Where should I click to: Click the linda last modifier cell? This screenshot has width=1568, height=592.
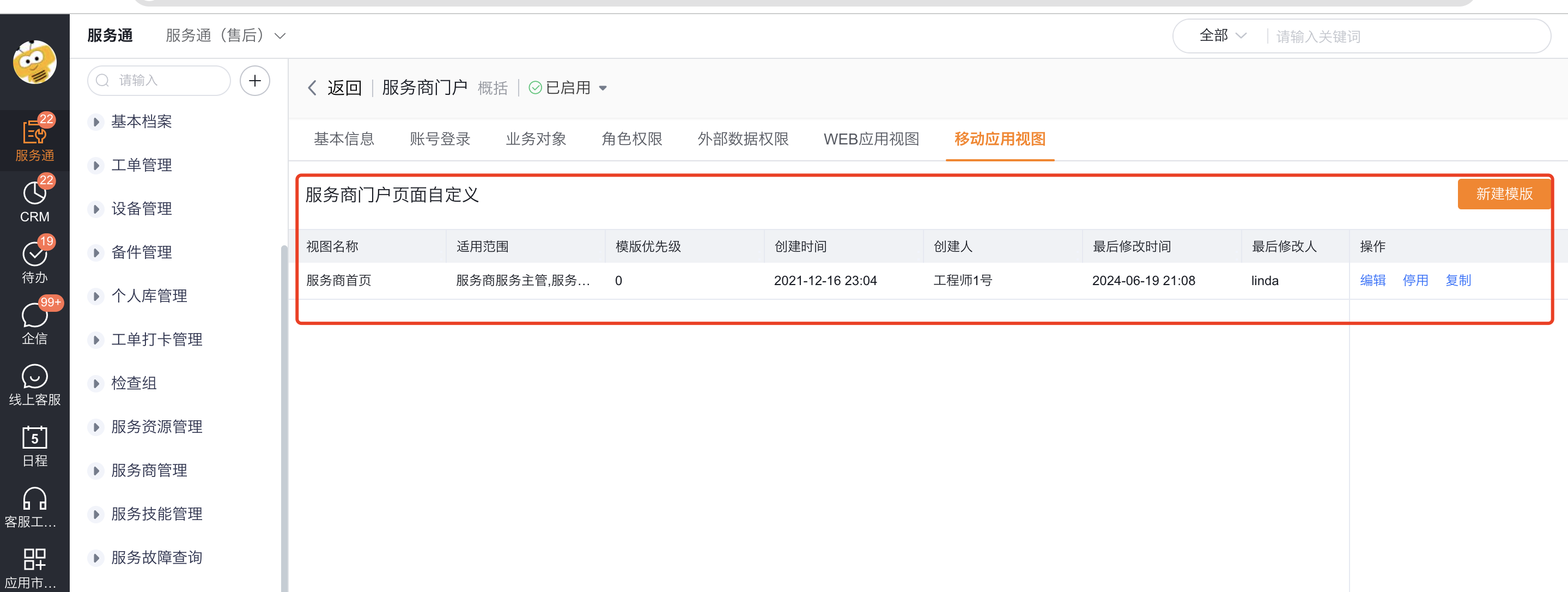coord(1264,280)
